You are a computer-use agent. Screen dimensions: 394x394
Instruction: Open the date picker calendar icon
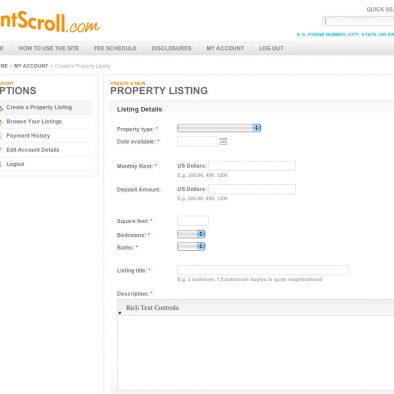click(x=223, y=142)
